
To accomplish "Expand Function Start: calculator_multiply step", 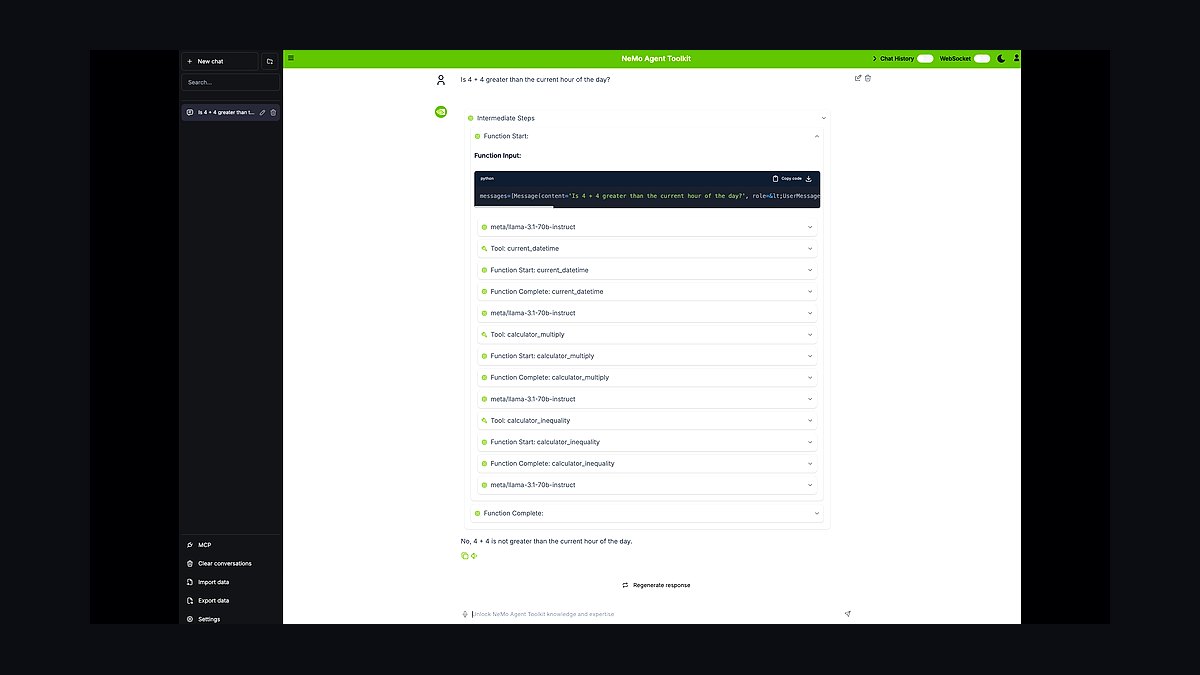I will tap(647, 356).
